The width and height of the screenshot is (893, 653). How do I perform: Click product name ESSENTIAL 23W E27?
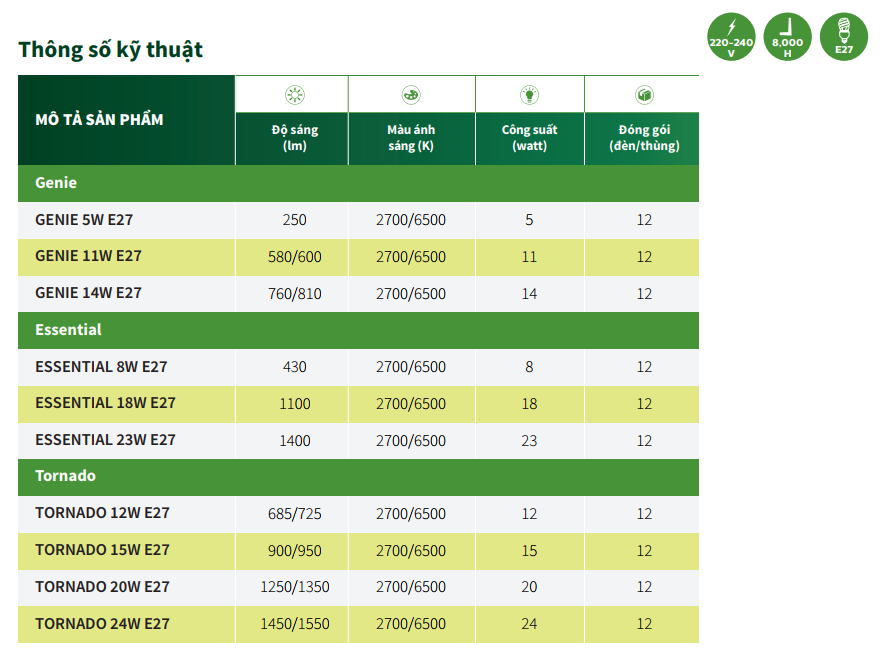coord(105,440)
